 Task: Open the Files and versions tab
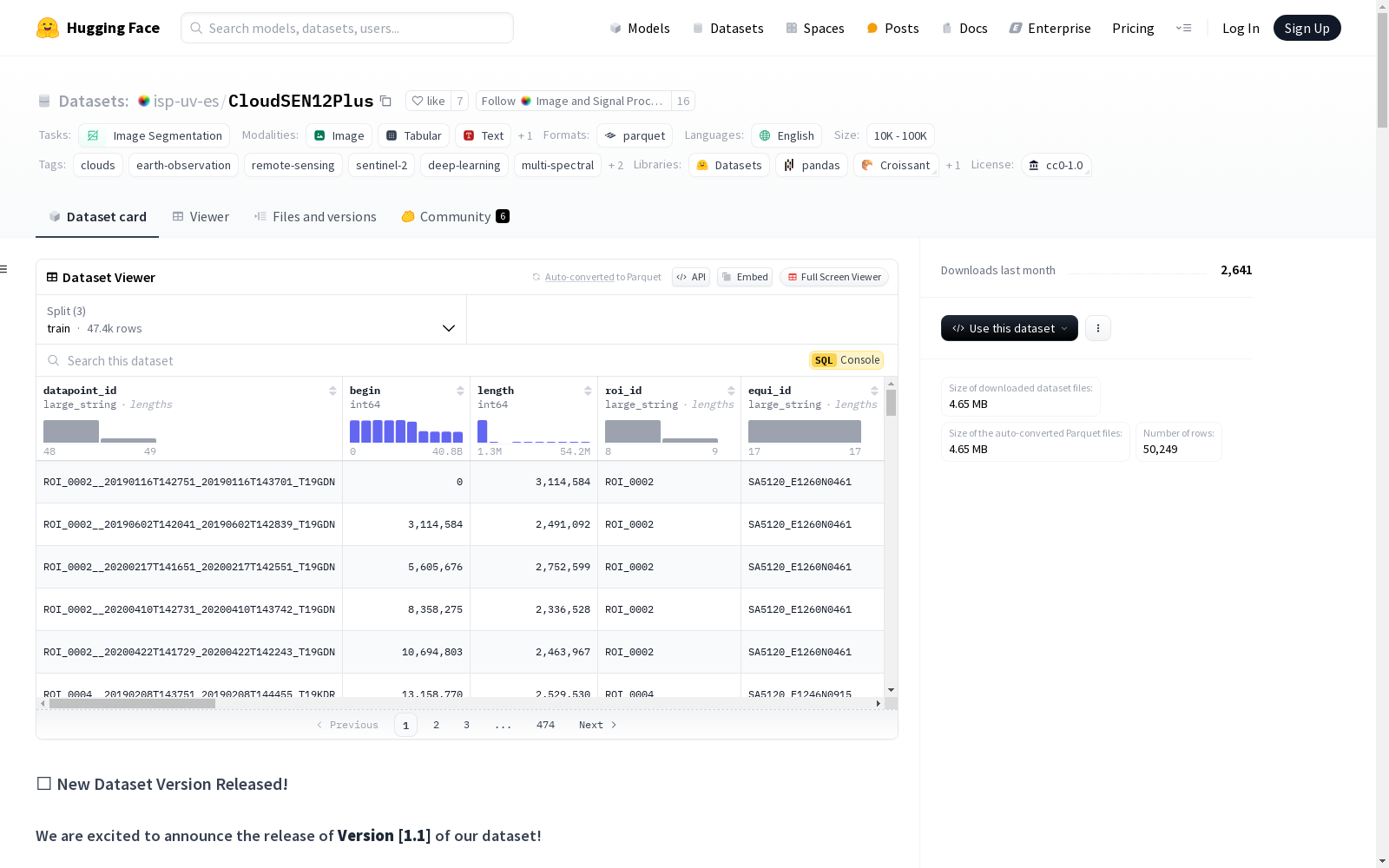(x=315, y=216)
